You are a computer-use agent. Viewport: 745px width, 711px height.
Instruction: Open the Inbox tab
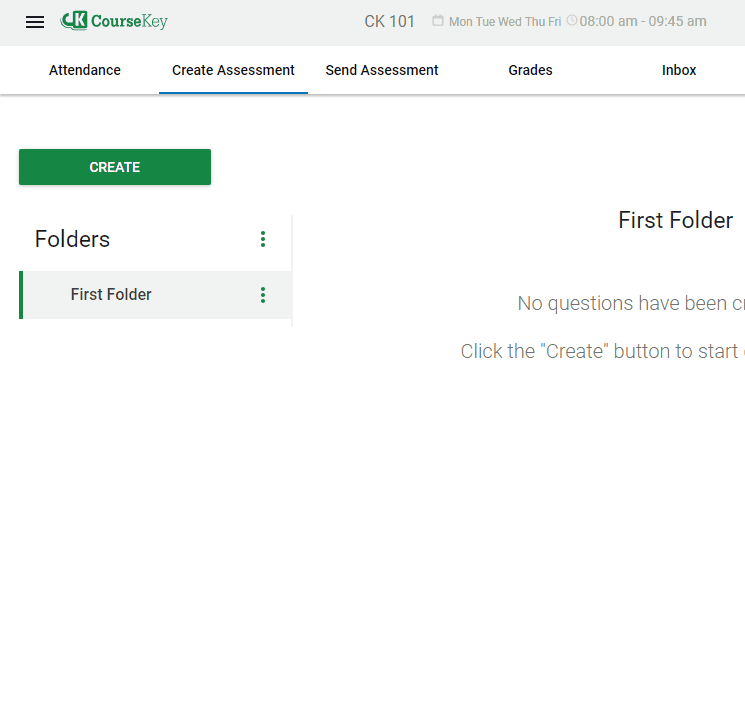click(x=679, y=70)
